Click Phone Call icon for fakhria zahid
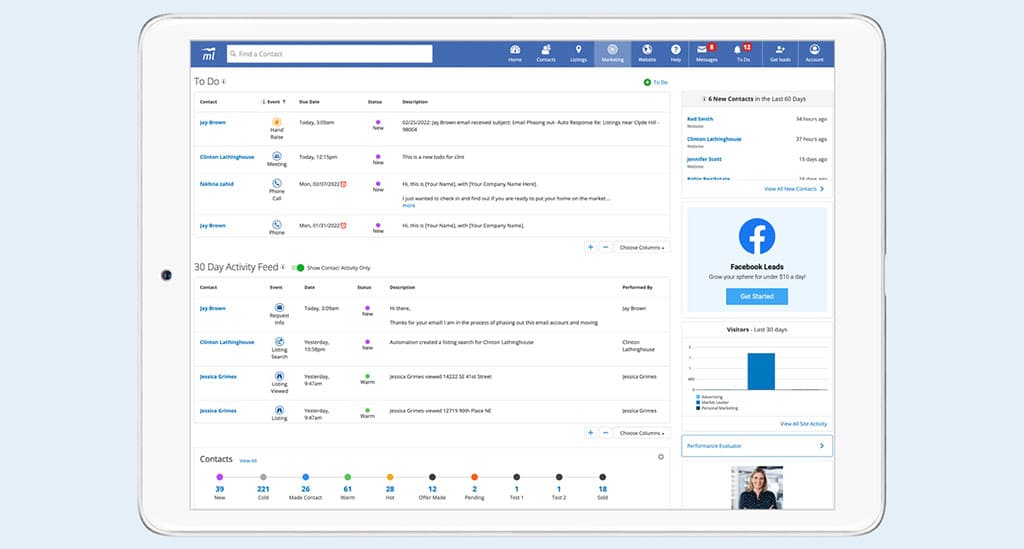 [277, 183]
